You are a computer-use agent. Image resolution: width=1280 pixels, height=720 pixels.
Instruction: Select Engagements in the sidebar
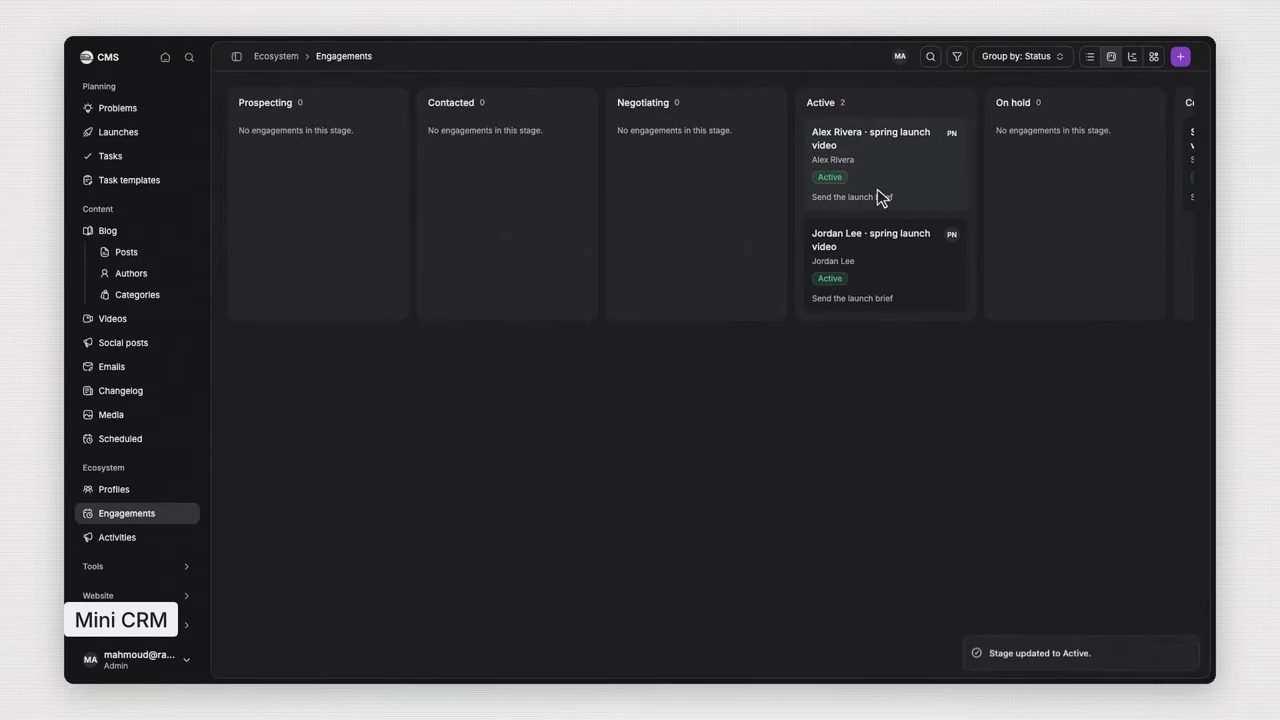pyautogui.click(x=137, y=514)
